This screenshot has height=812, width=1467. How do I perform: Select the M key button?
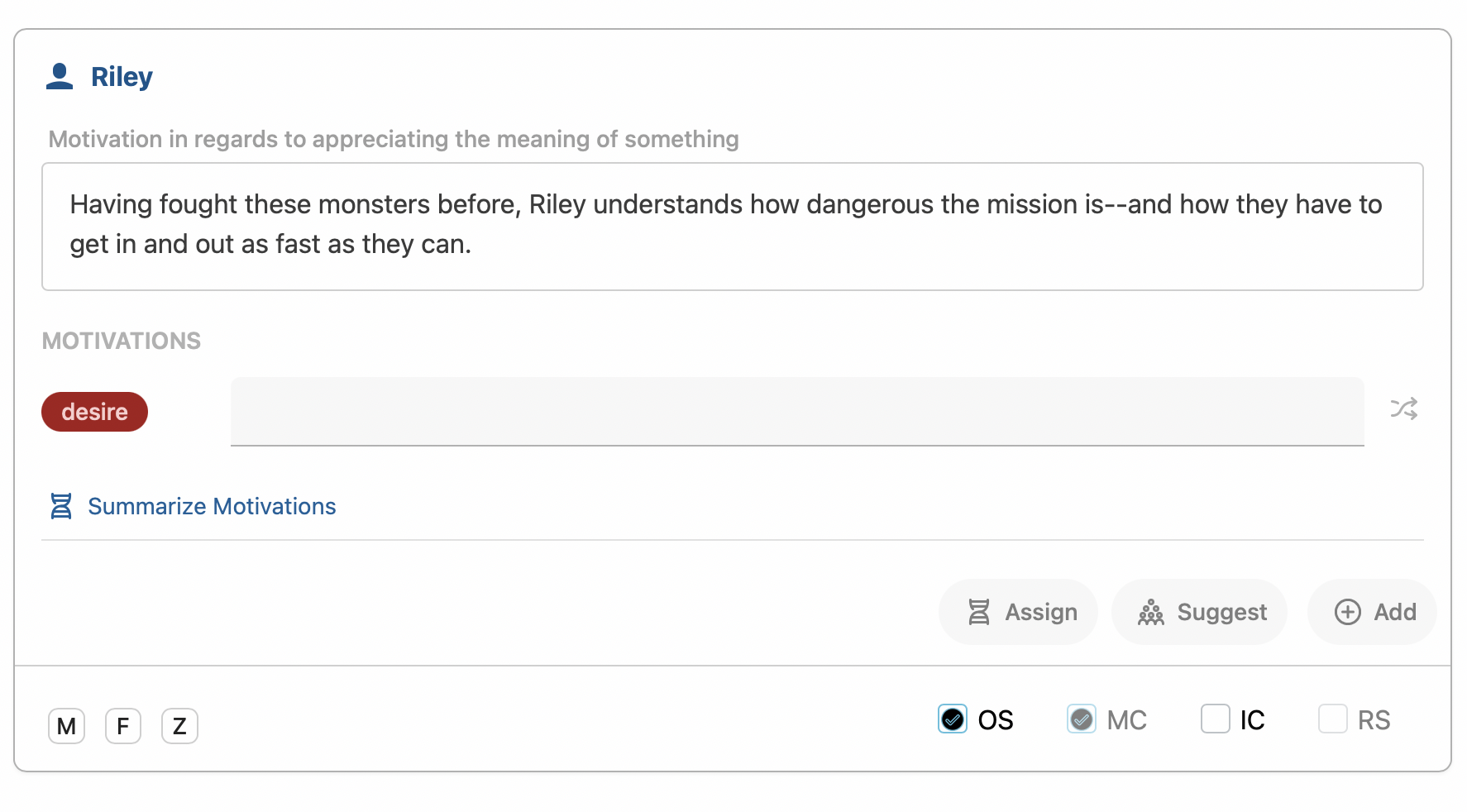(67, 726)
